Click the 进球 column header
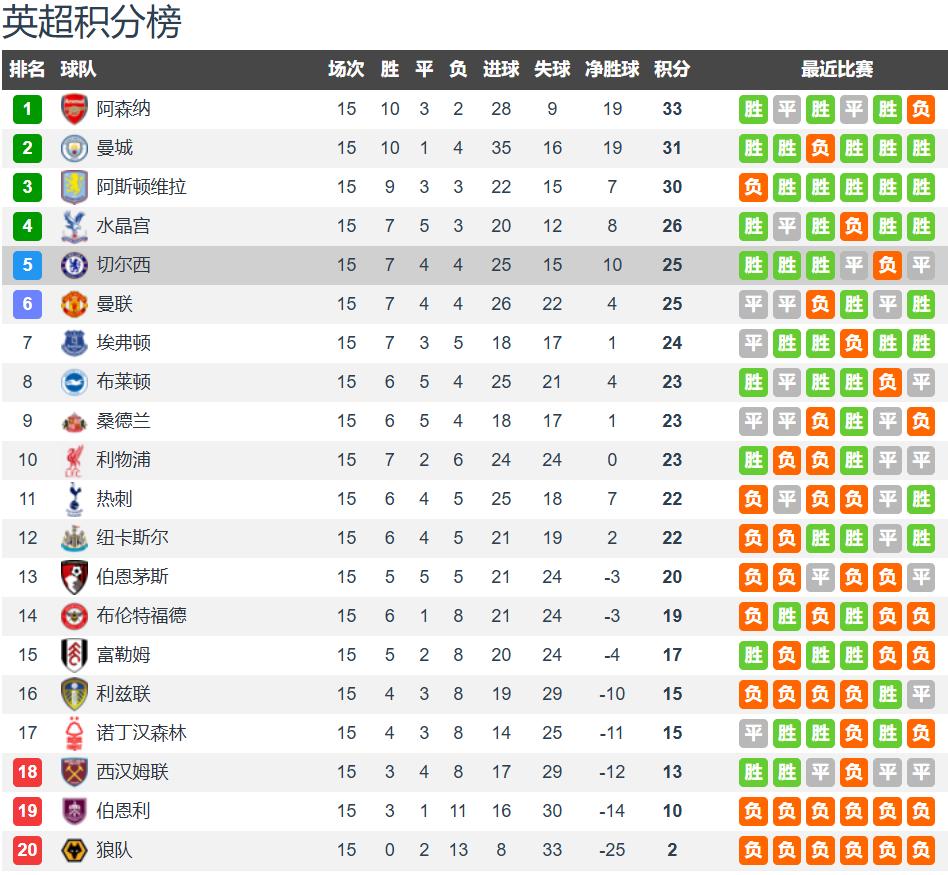 [501, 70]
